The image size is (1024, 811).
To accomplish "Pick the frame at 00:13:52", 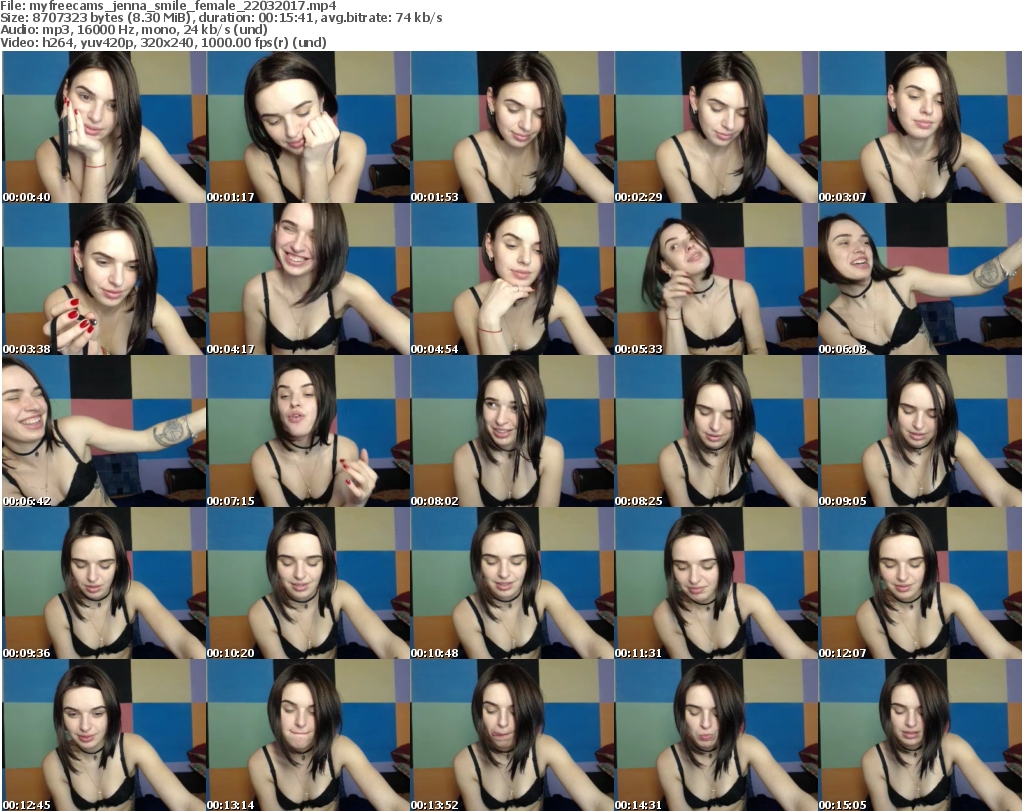I will (513, 735).
